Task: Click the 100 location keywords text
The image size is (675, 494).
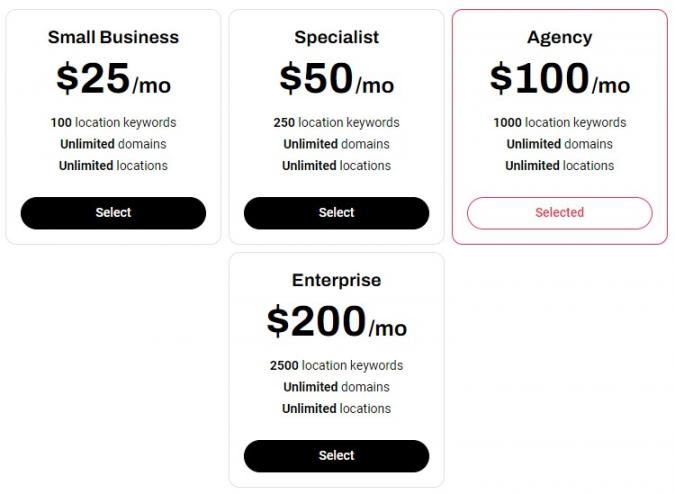Action: pyautogui.click(x=113, y=123)
